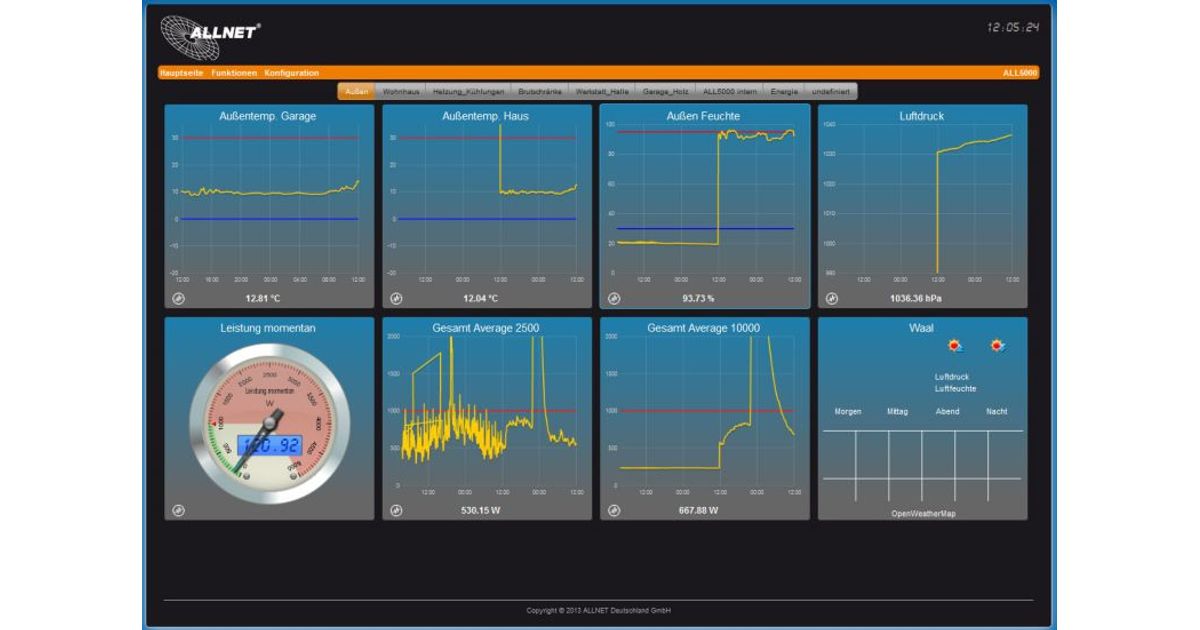Click the settings icon in Außentemp. Haus panel
This screenshot has width=1200, height=630.
396,298
